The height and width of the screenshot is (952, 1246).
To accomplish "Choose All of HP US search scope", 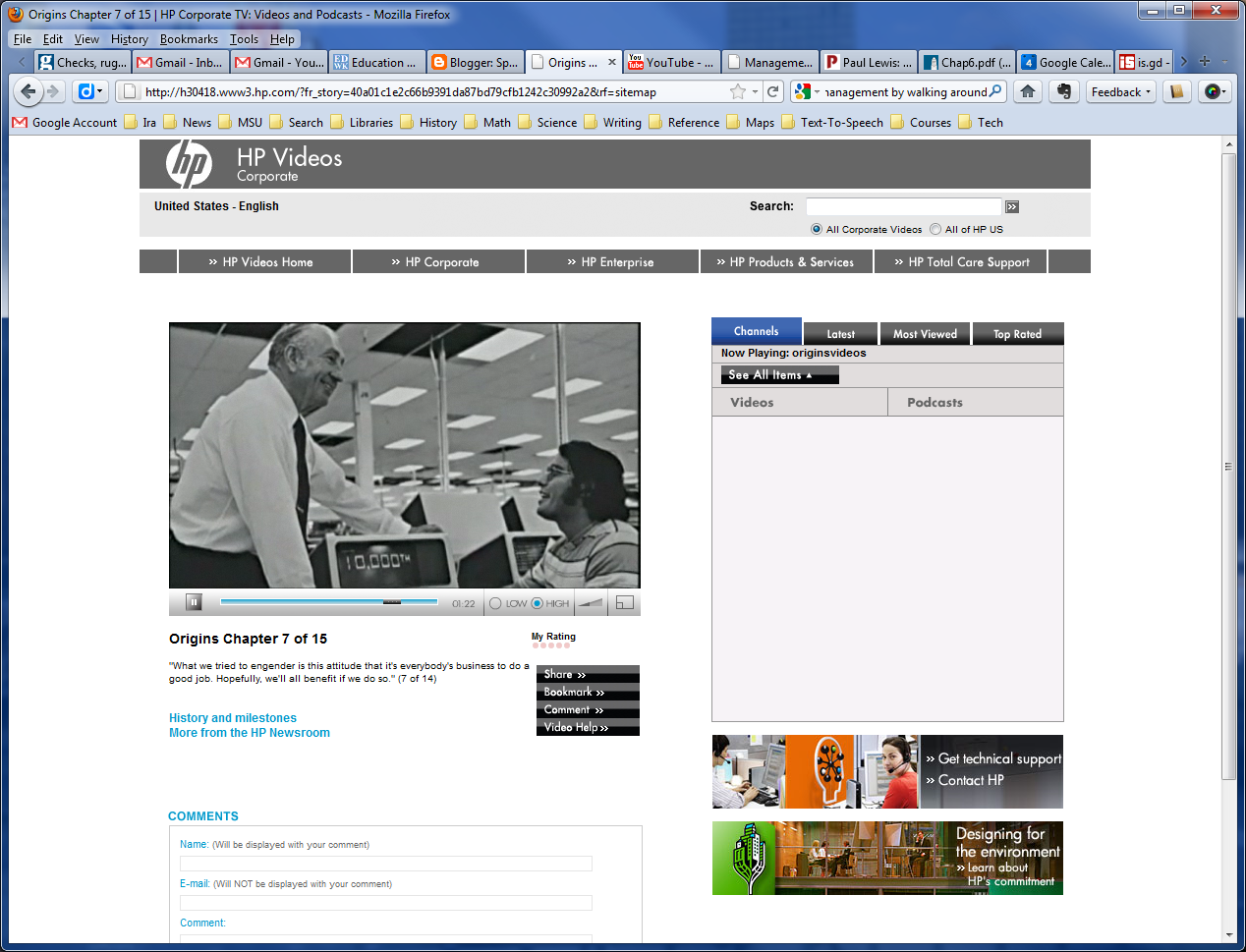I will 935,229.
